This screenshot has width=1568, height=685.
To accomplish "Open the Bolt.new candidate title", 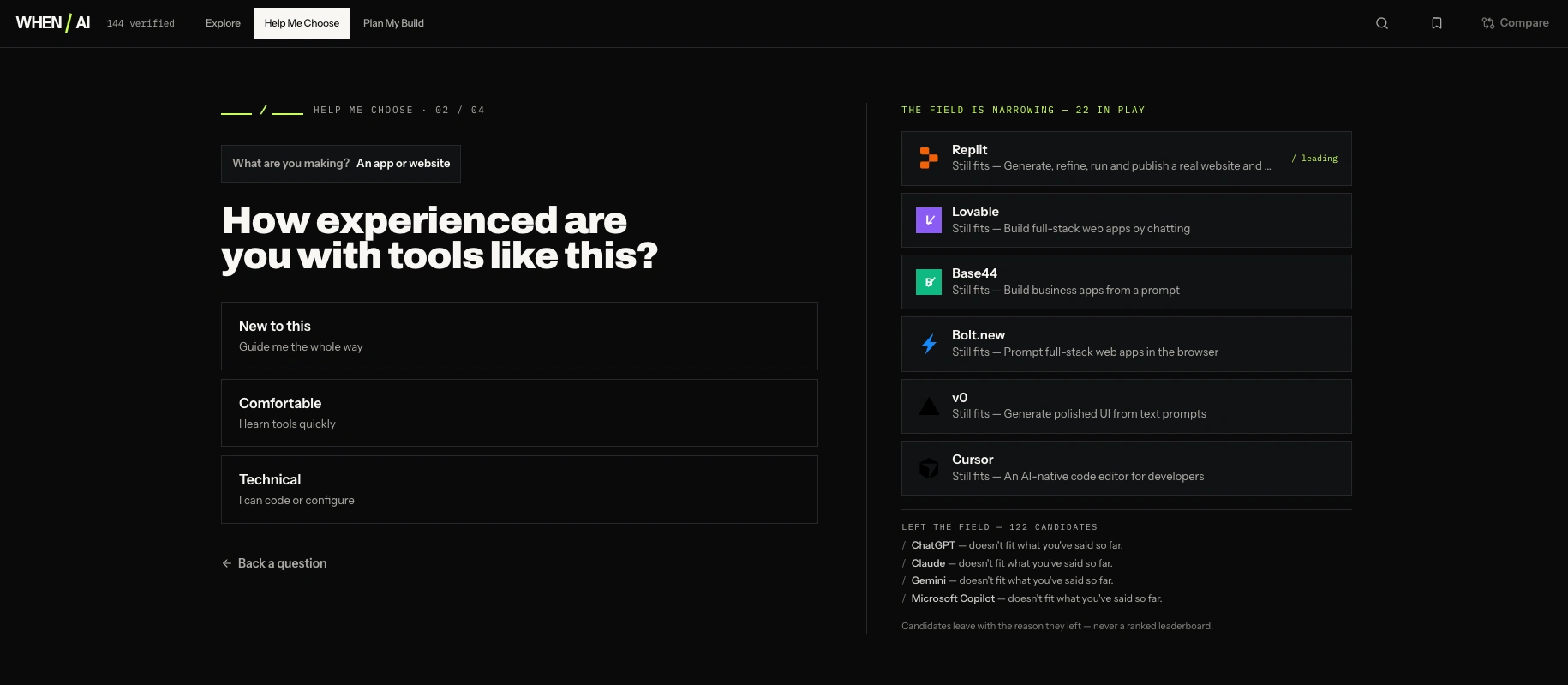I will pyautogui.click(x=979, y=335).
